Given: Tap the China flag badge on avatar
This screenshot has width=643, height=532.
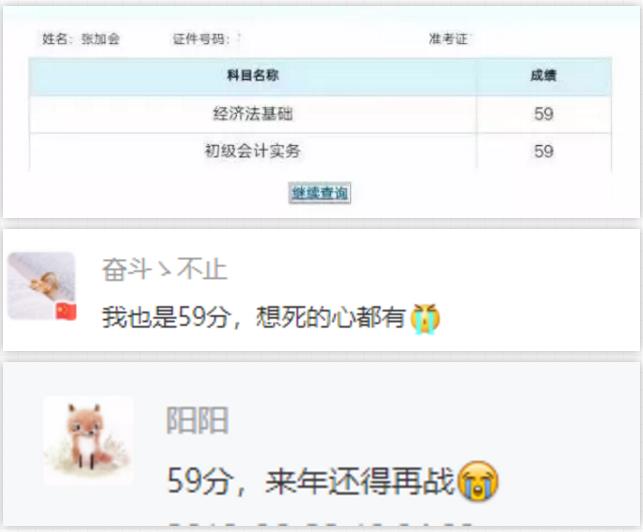Looking at the screenshot, I should [x=66, y=312].
